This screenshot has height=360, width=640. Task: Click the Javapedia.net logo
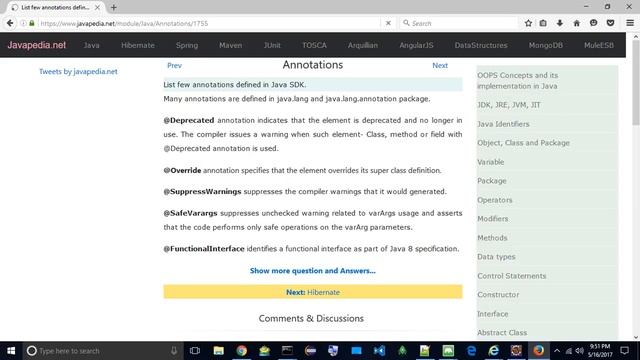click(x=37, y=45)
